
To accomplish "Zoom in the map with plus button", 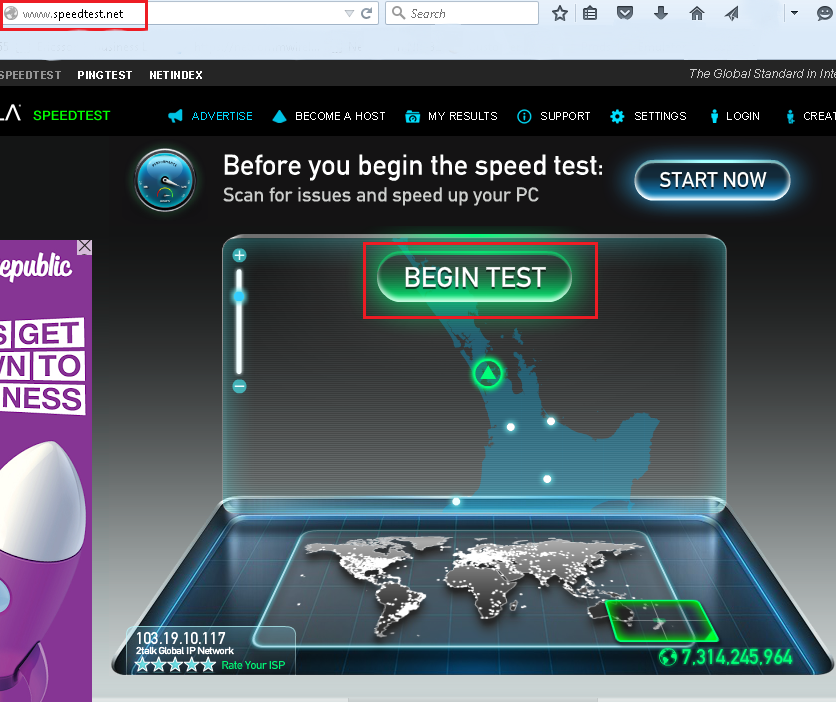I will (239, 255).
